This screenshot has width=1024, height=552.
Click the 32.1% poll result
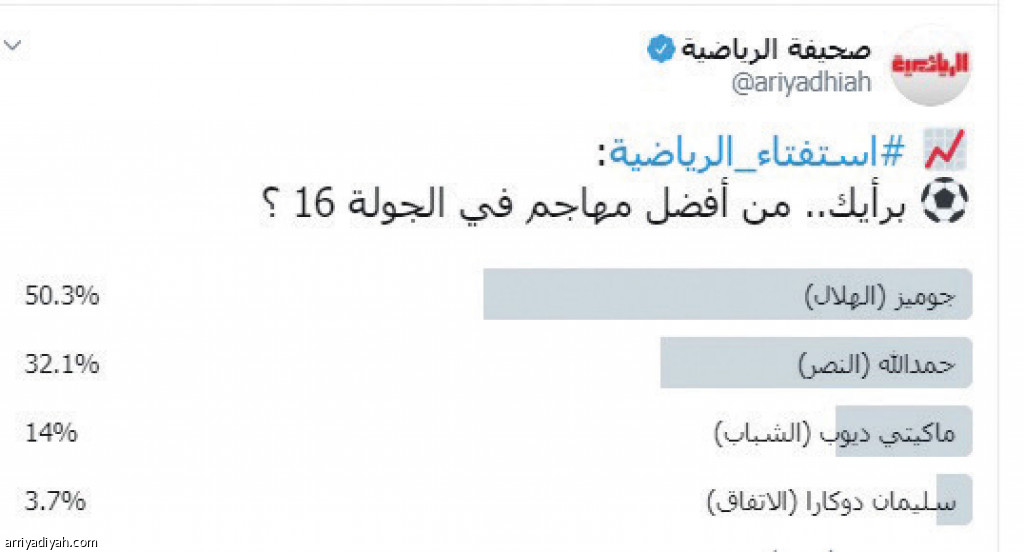tap(62, 364)
